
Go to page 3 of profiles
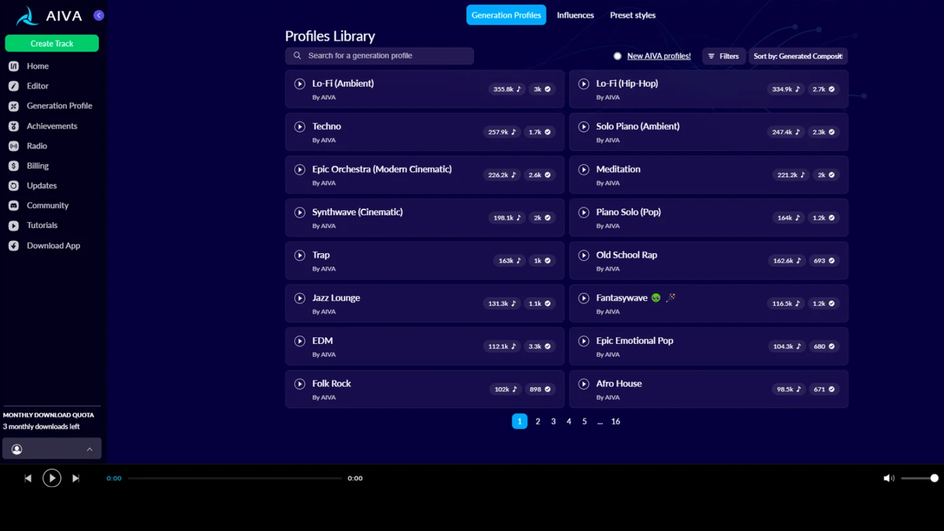[x=553, y=421]
